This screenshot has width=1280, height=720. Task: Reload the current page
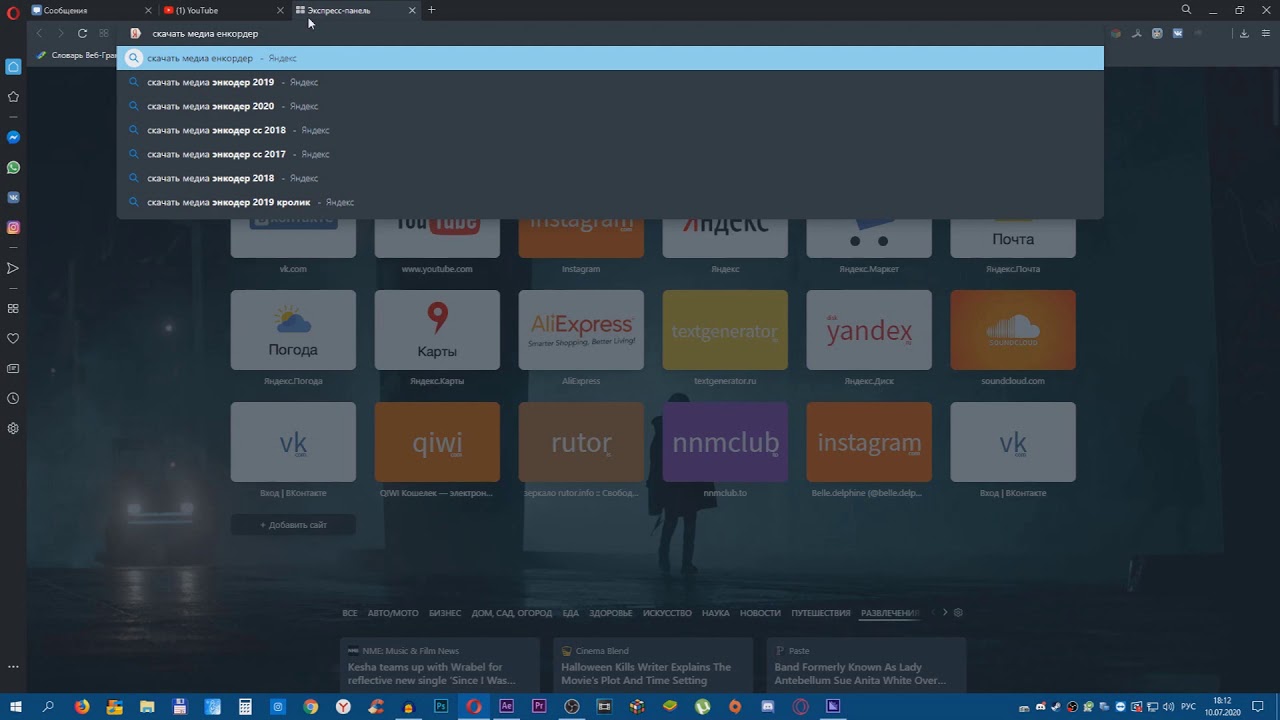[x=82, y=33]
